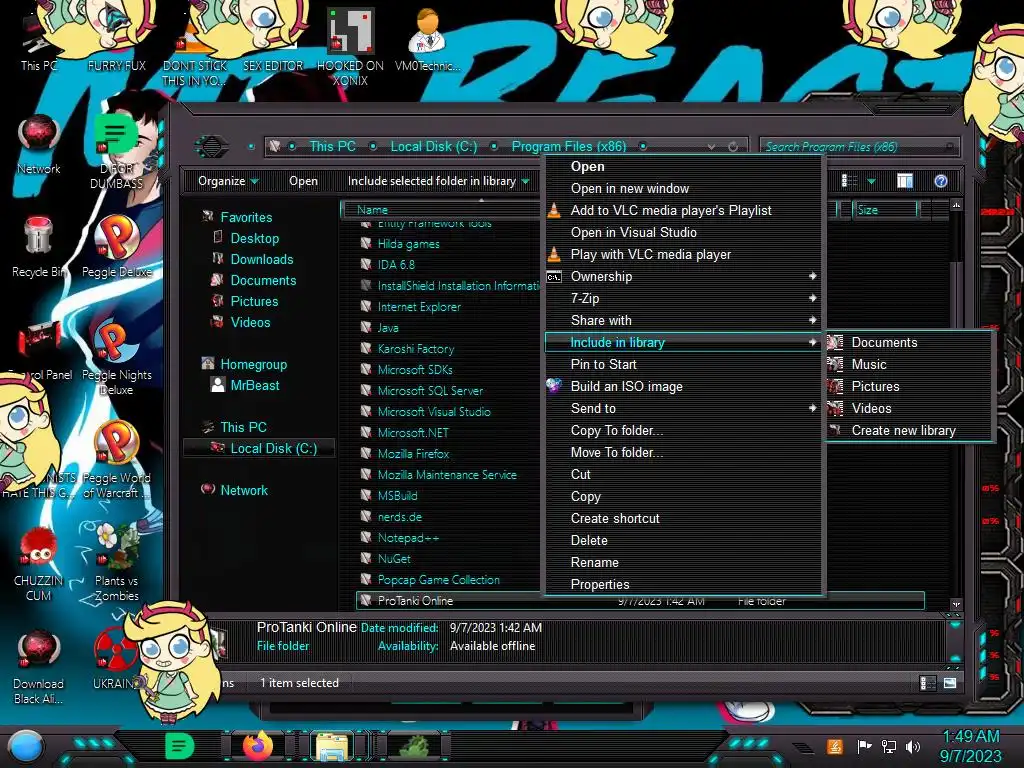This screenshot has width=1024, height=768.
Task: Launch Peggle World of Warcraft shortcut
Action: click(117, 460)
